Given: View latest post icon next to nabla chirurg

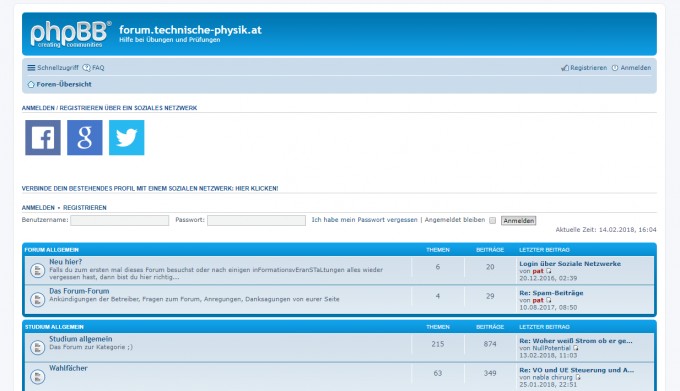Looking at the screenshot, I should point(578,378).
